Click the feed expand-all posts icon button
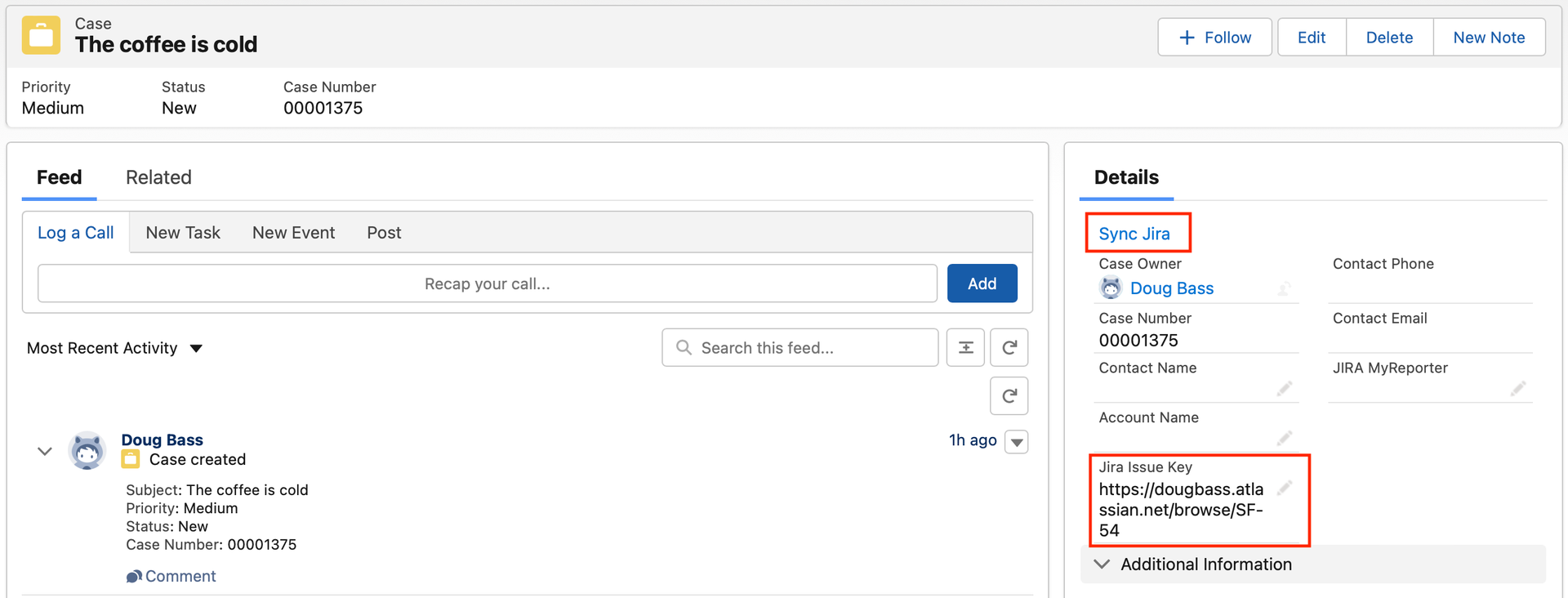The width and height of the screenshot is (1568, 598). tap(965, 348)
